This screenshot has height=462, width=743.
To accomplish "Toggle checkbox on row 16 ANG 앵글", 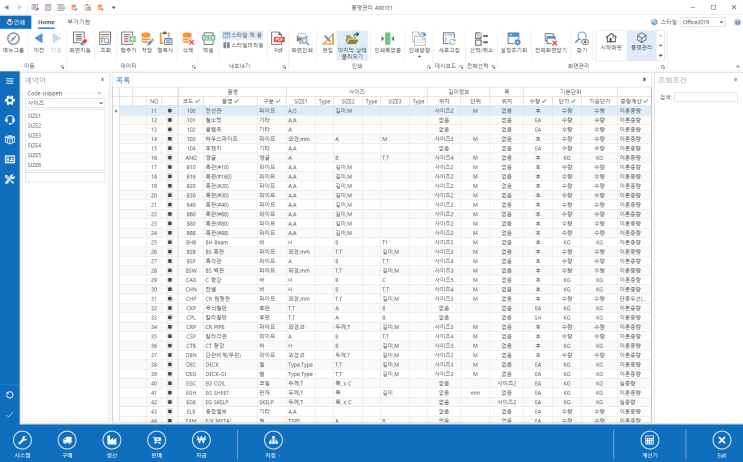I will point(170,158).
